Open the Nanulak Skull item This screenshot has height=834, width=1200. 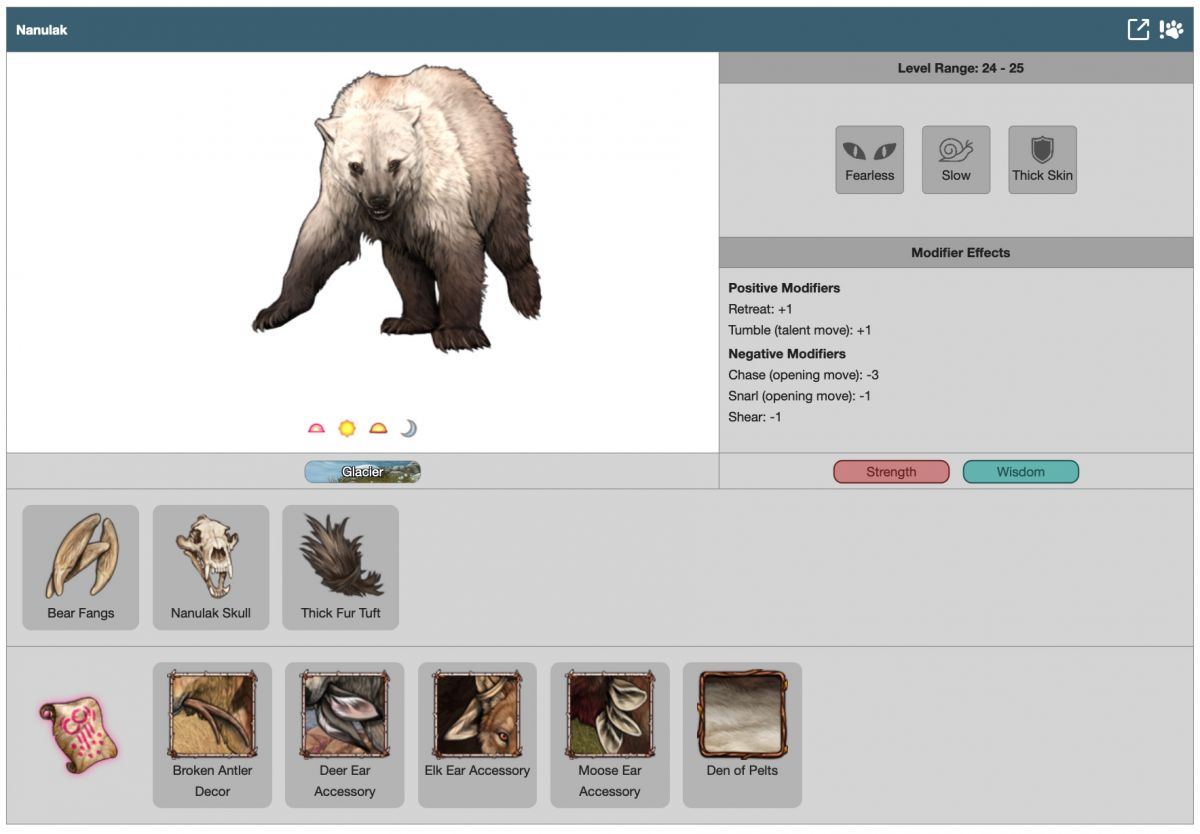(211, 567)
